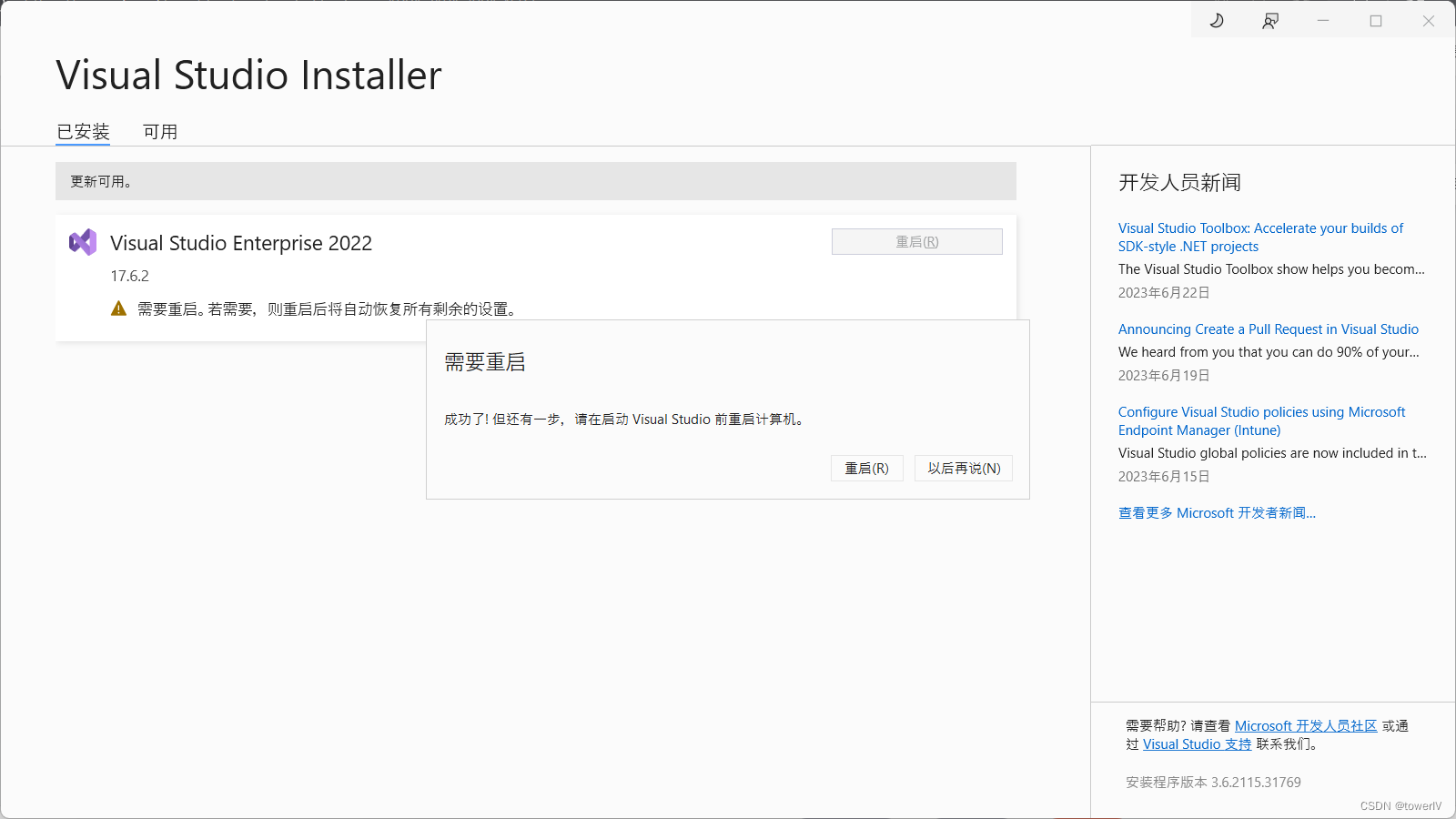
Task: Open Configure Visual Studio policies Intune article
Action: (x=1261, y=421)
